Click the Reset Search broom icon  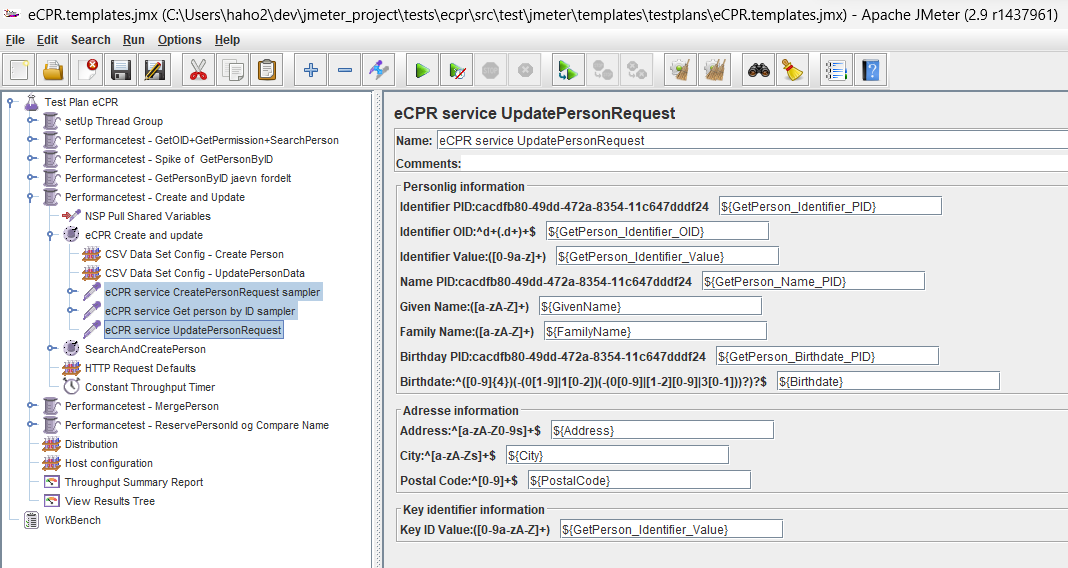point(793,70)
